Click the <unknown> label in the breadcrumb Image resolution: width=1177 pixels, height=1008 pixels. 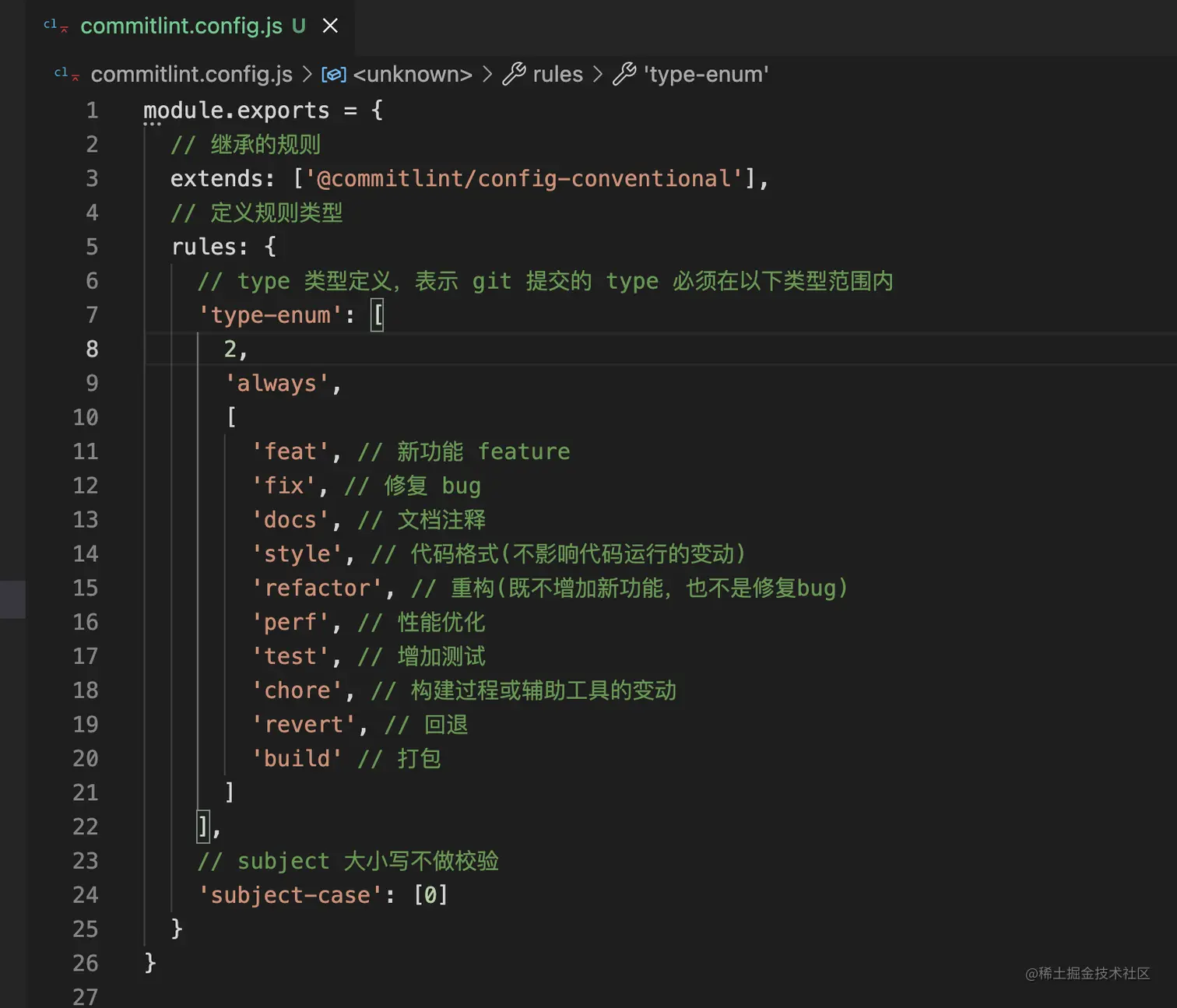click(413, 74)
